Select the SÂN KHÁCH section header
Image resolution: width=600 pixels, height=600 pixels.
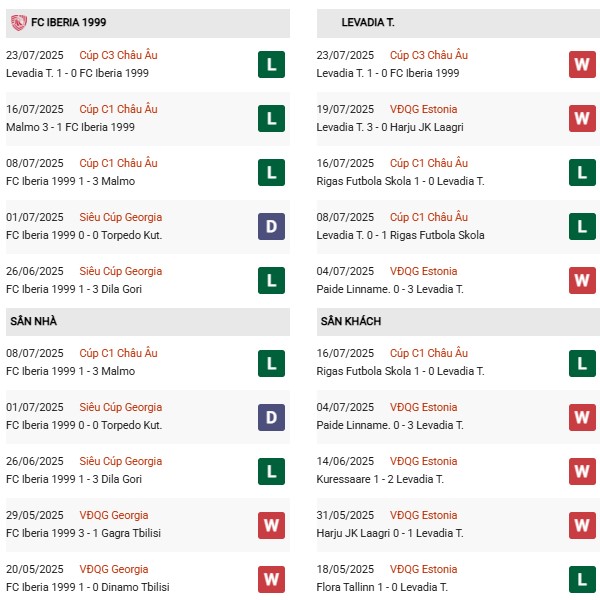tap(351, 321)
